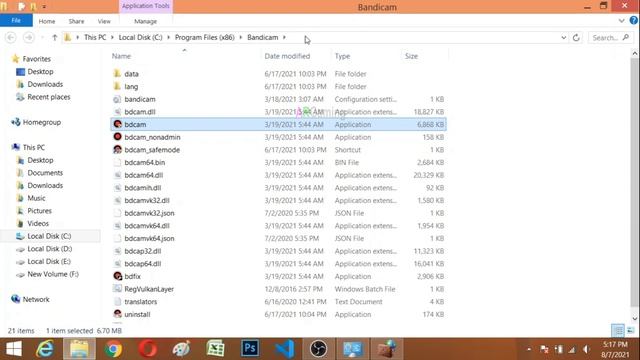Open Internet Explorer from the taskbar

coord(45,349)
